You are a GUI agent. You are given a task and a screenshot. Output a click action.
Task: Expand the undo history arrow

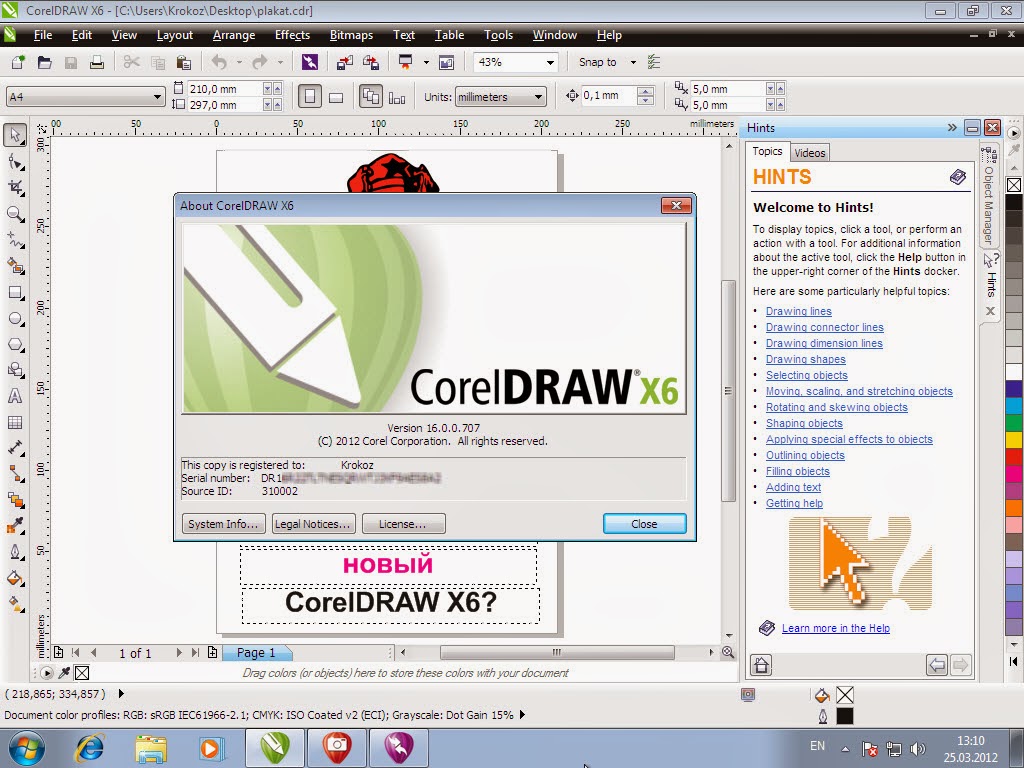239,62
